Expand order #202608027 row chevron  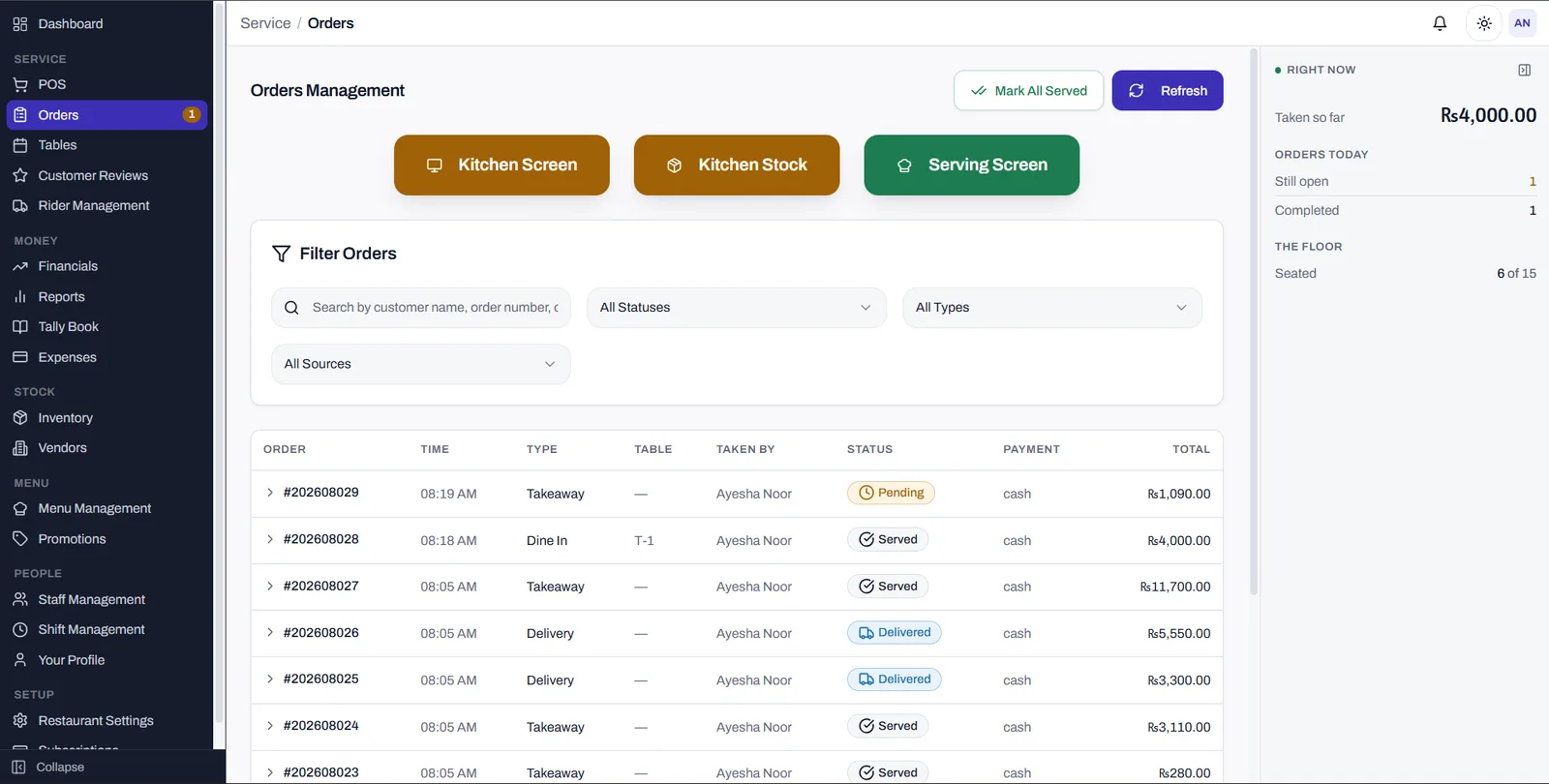(x=270, y=586)
